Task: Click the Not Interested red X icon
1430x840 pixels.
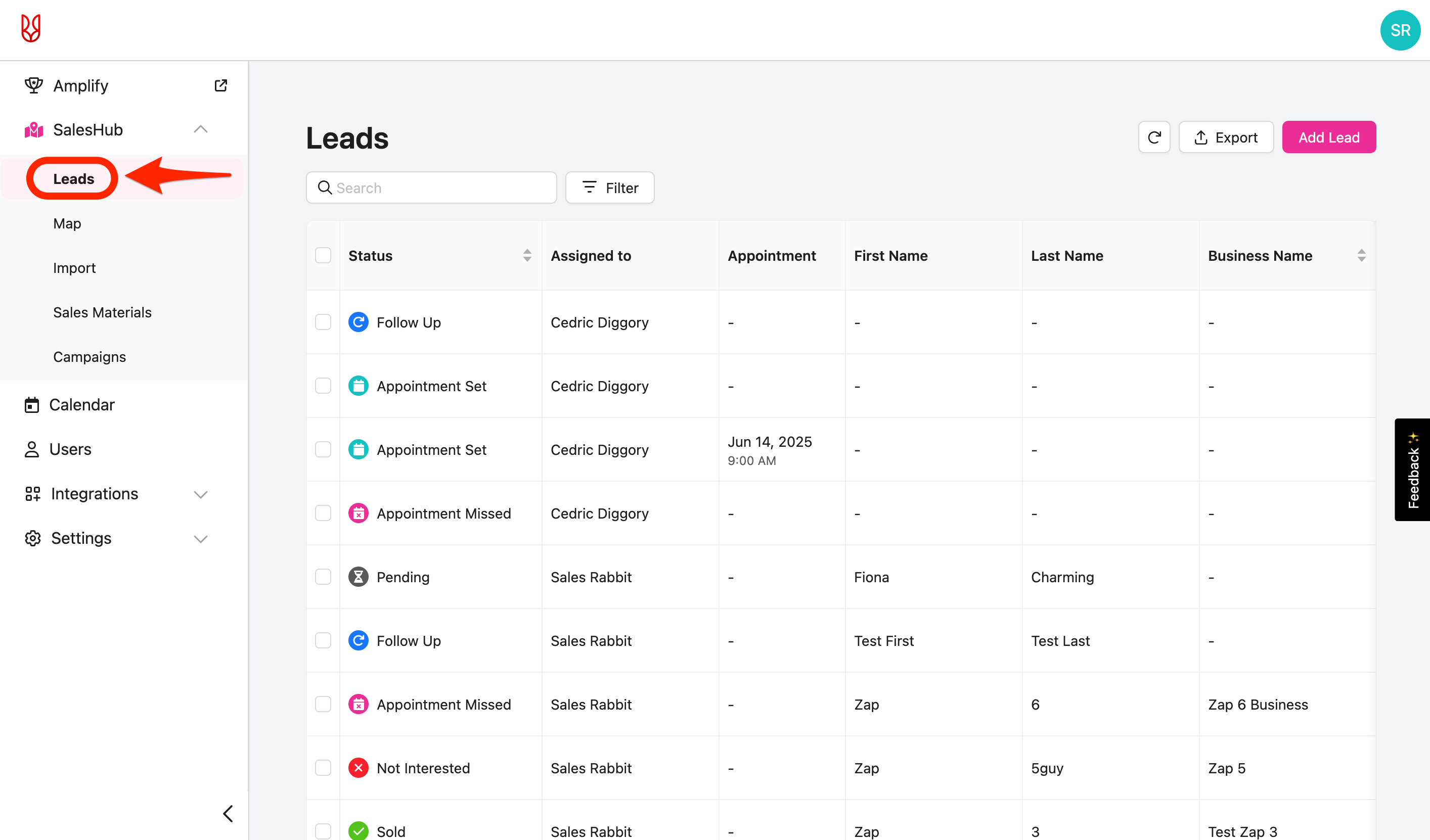Action: (x=358, y=768)
